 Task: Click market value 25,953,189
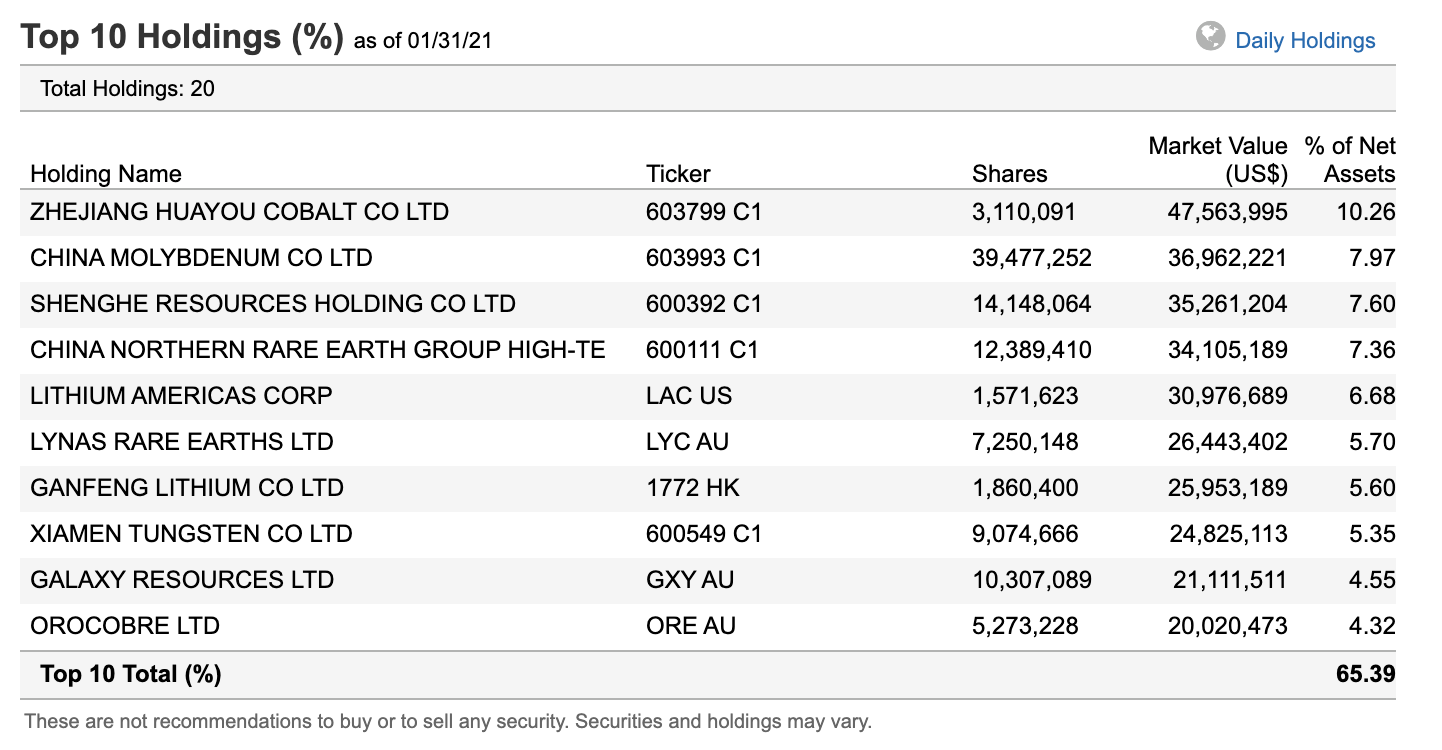click(1228, 488)
